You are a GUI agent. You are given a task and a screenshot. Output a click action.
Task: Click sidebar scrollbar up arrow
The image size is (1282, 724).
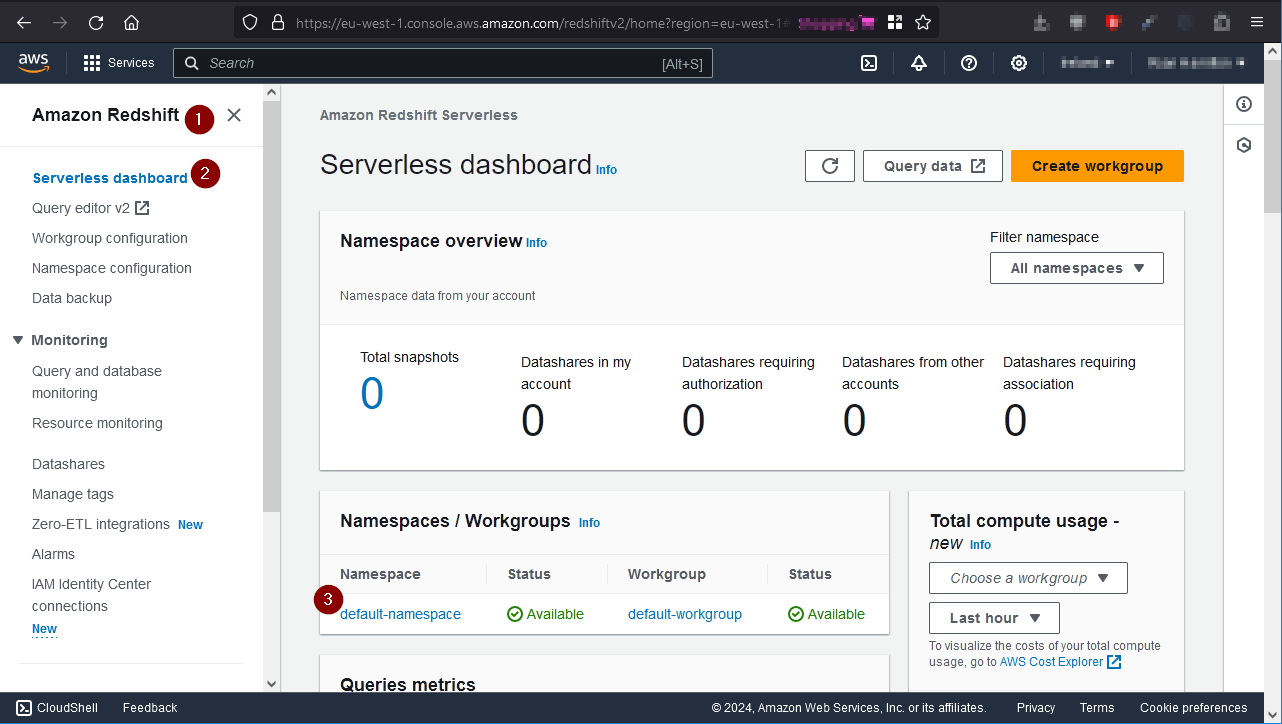tap(272, 92)
